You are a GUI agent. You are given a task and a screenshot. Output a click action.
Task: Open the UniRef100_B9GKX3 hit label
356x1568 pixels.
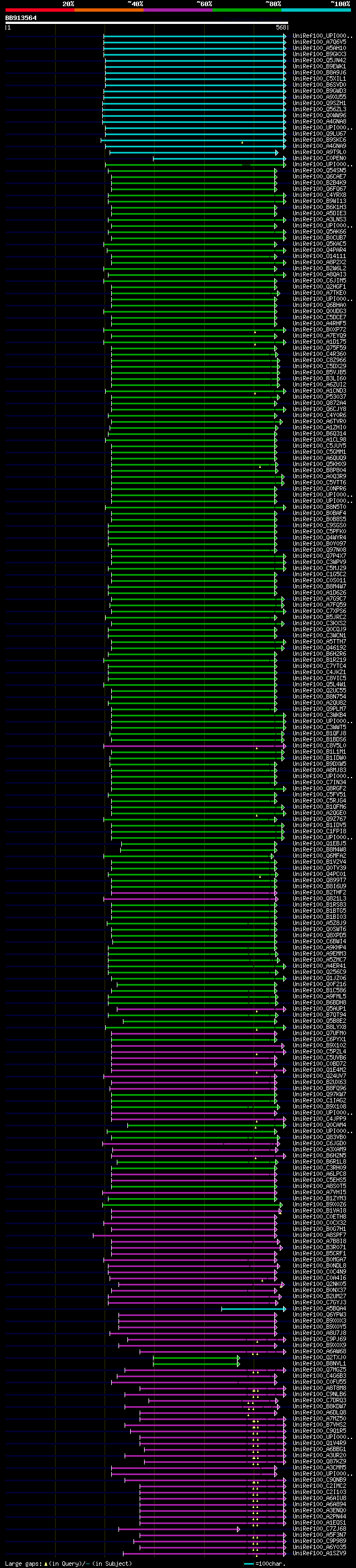(x=319, y=54)
